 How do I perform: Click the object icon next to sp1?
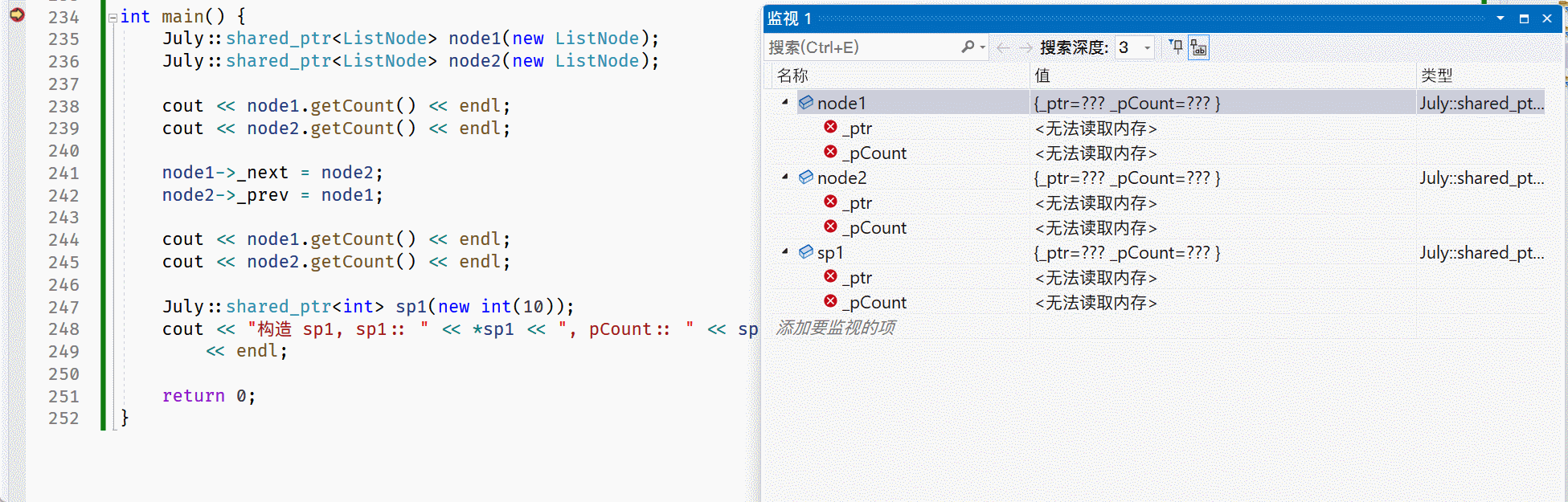(x=806, y=252)
